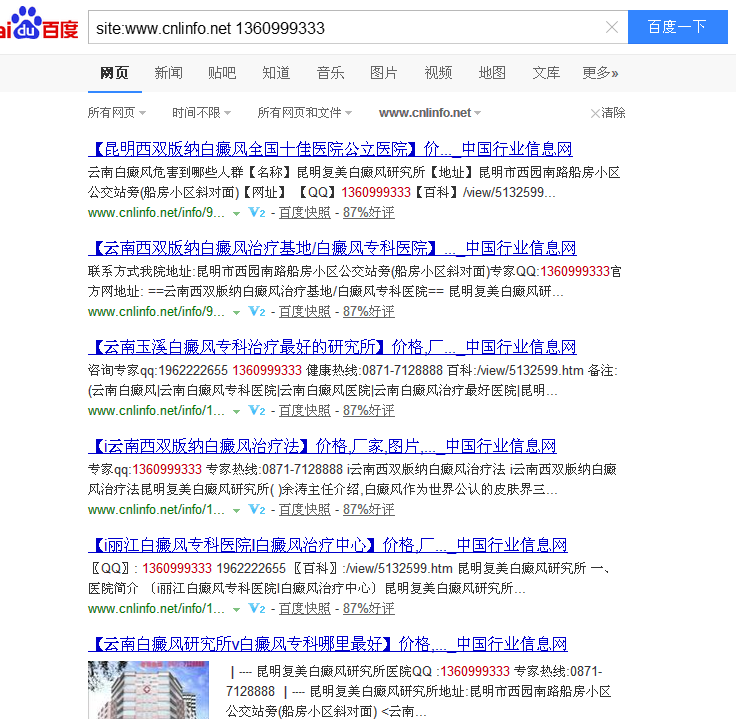Click the V2 badge under the first result
The width and height of the screenshot is (736, 719).
(x=257, y=213)
